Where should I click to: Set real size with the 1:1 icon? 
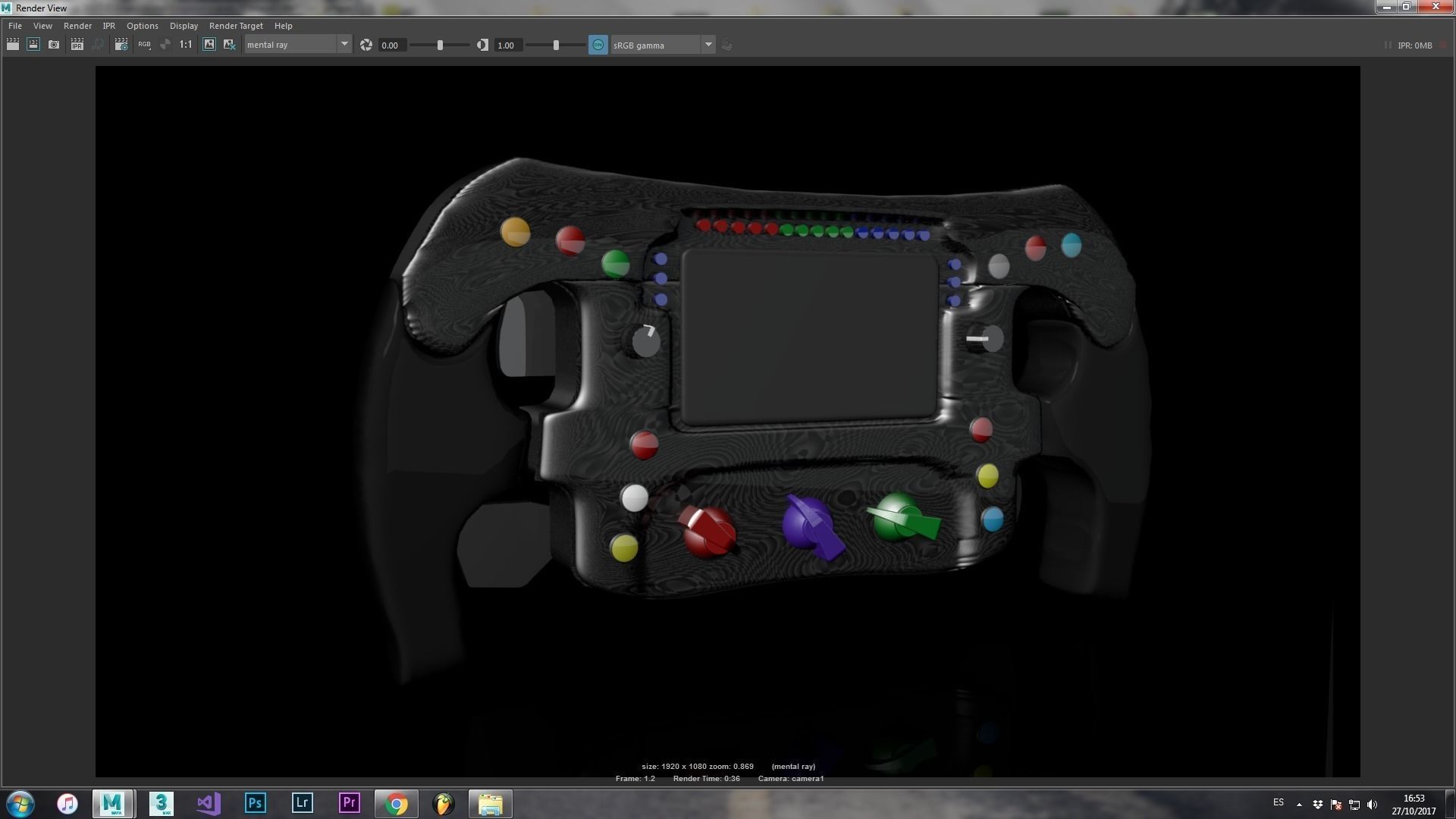click(x=186, y=45)
